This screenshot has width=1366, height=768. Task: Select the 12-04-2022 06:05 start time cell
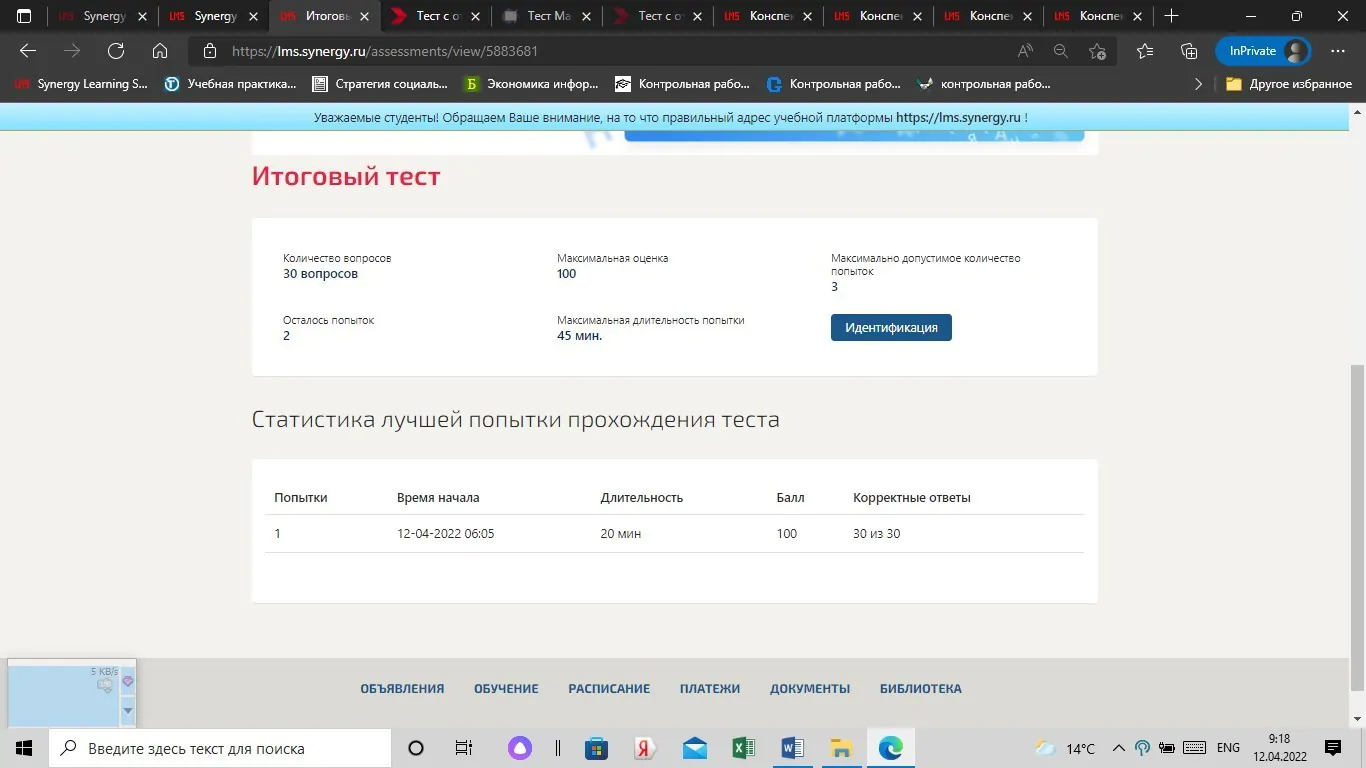click(445, 534)
